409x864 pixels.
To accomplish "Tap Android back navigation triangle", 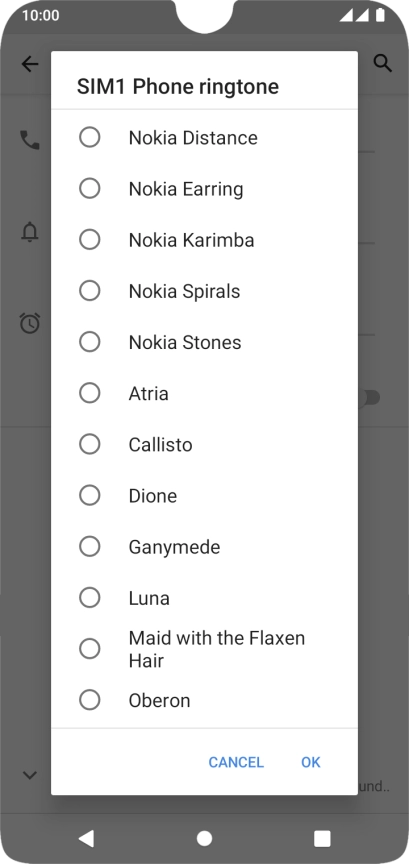I will tap(86, 838).
